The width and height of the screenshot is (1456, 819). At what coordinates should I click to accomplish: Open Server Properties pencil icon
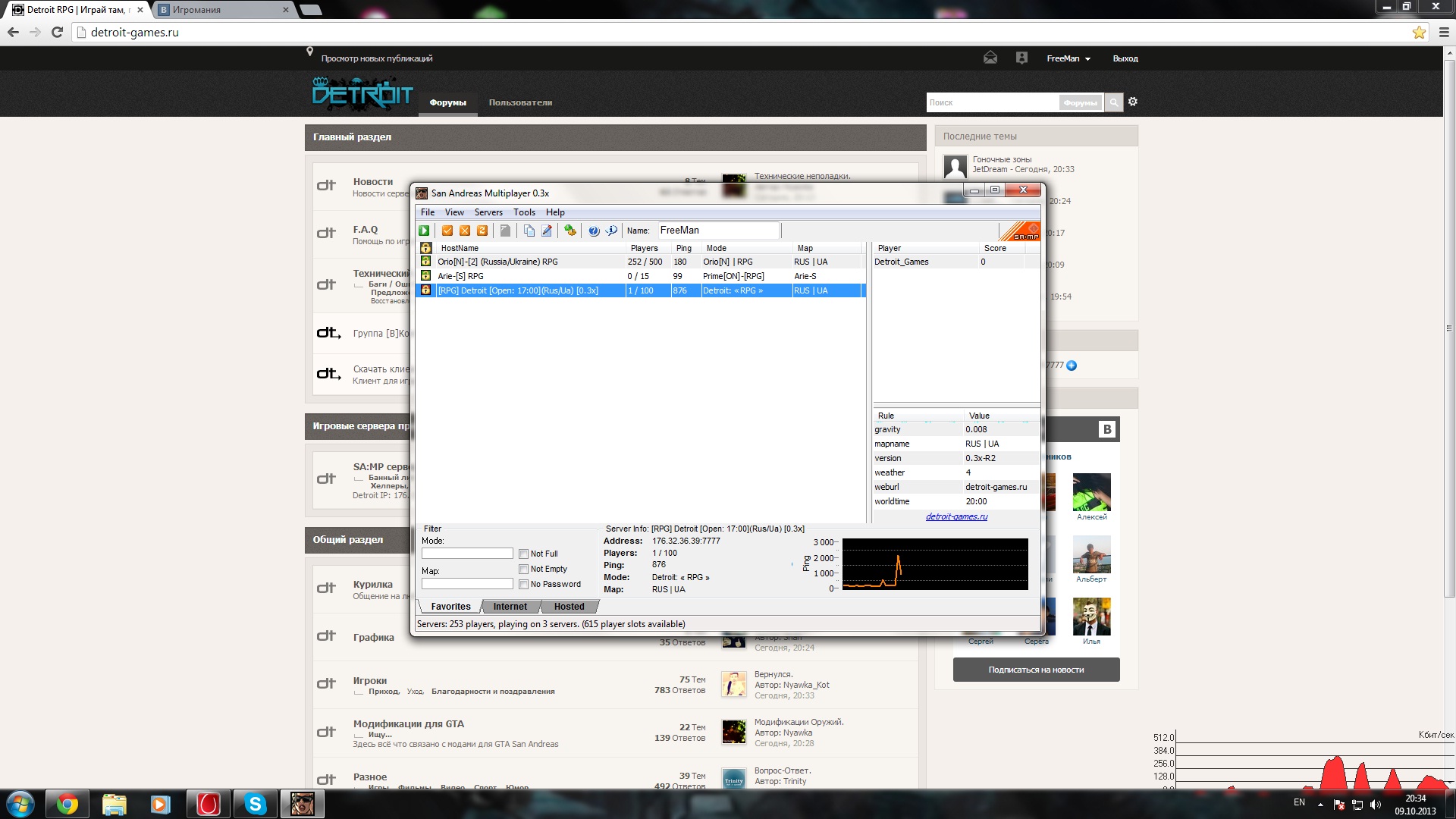(547, 231)
